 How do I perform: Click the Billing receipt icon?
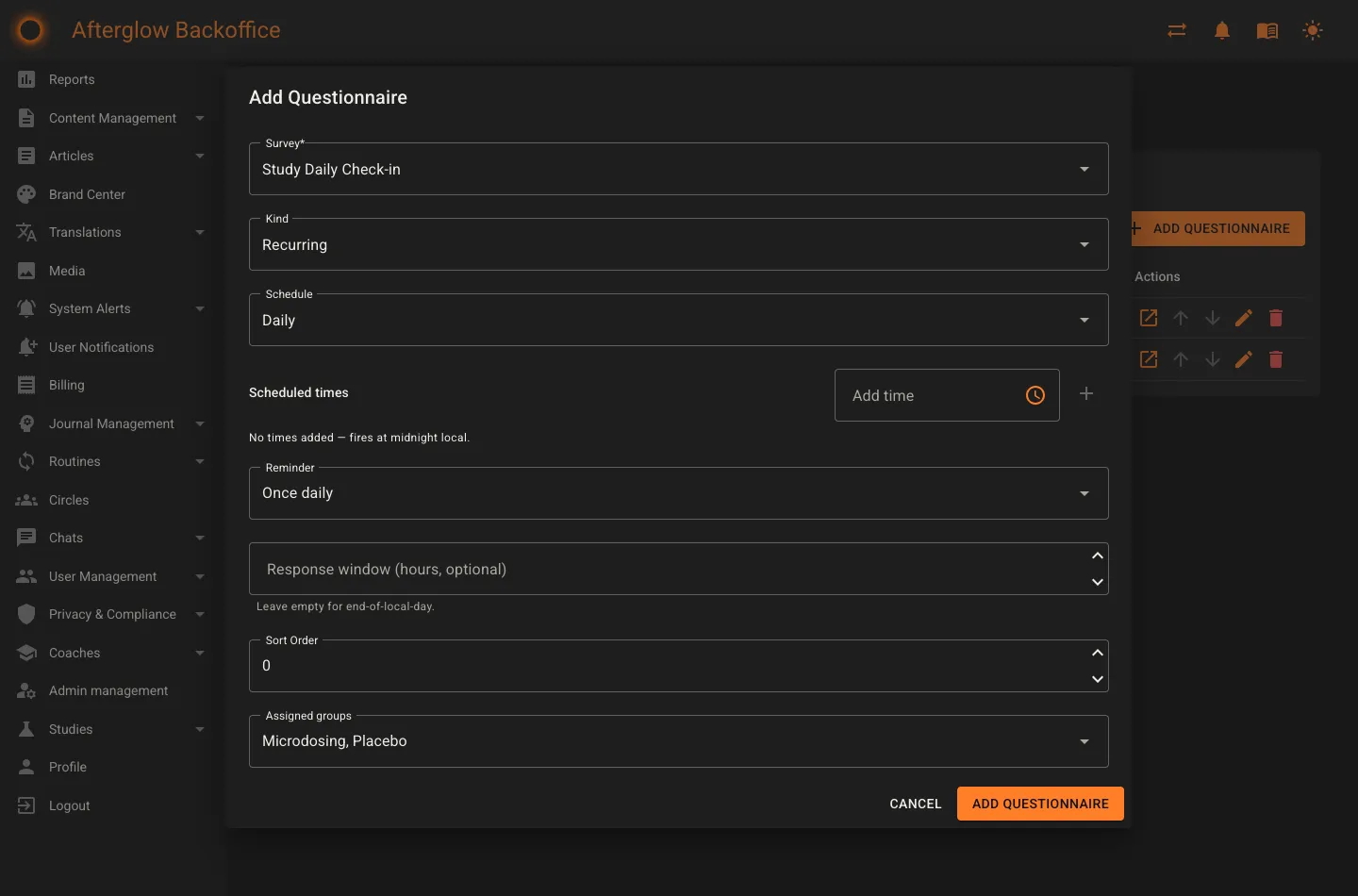click(26, 385)
